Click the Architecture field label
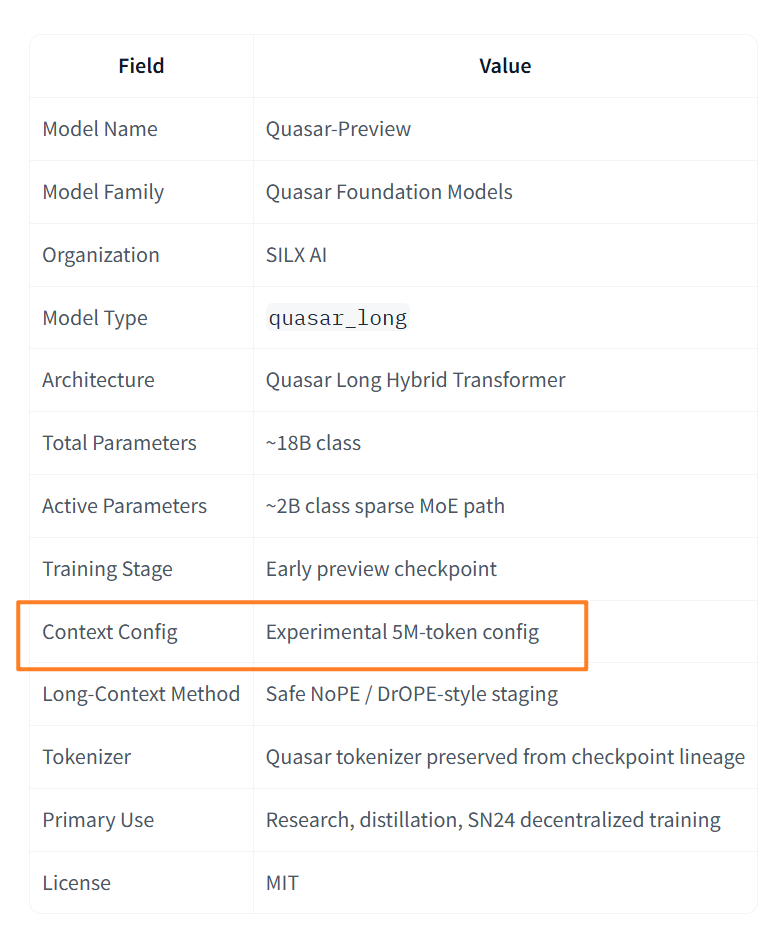 (x=98, y=380)
